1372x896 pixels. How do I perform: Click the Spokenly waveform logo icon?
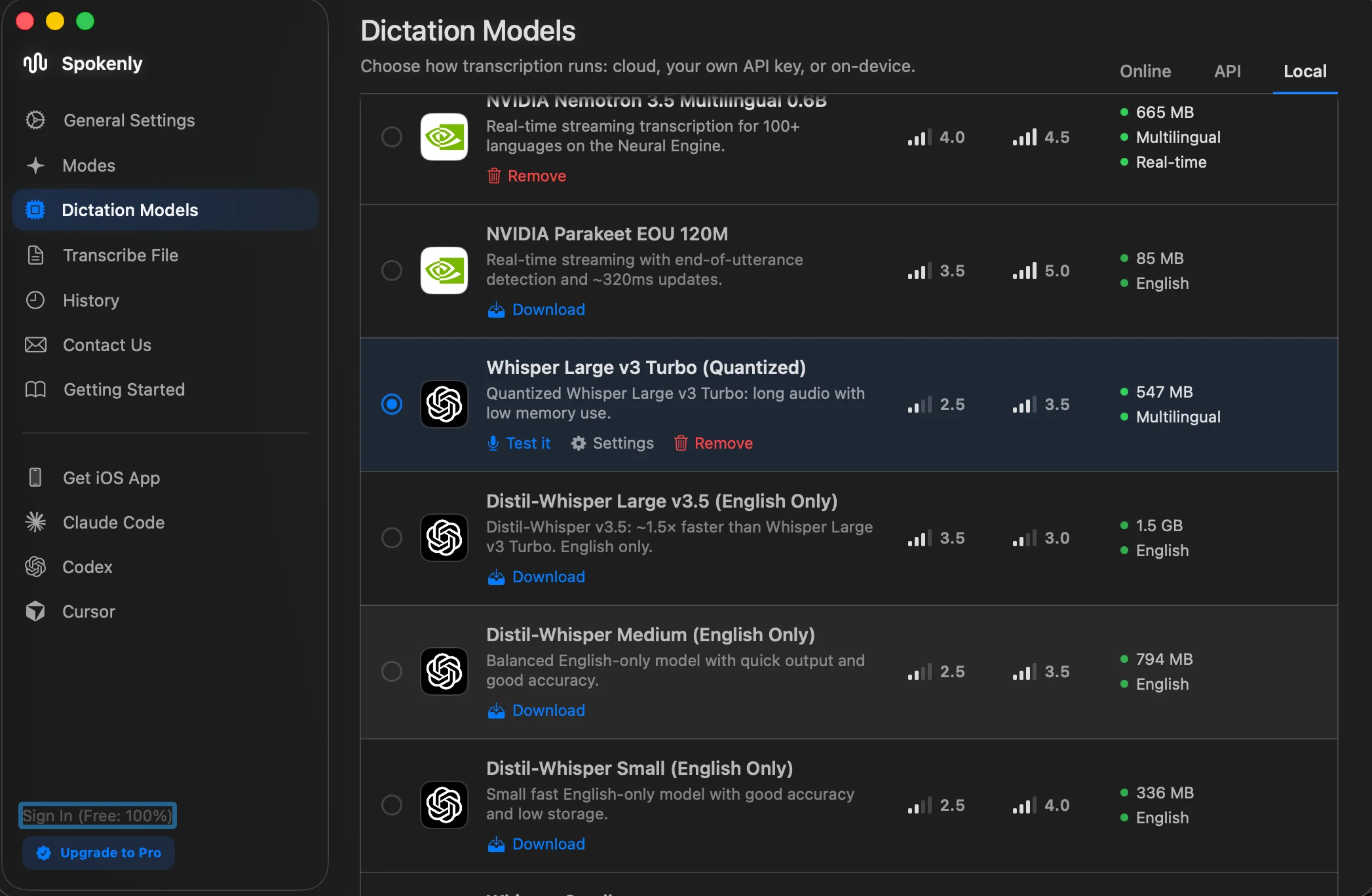[x=35, y=63]
